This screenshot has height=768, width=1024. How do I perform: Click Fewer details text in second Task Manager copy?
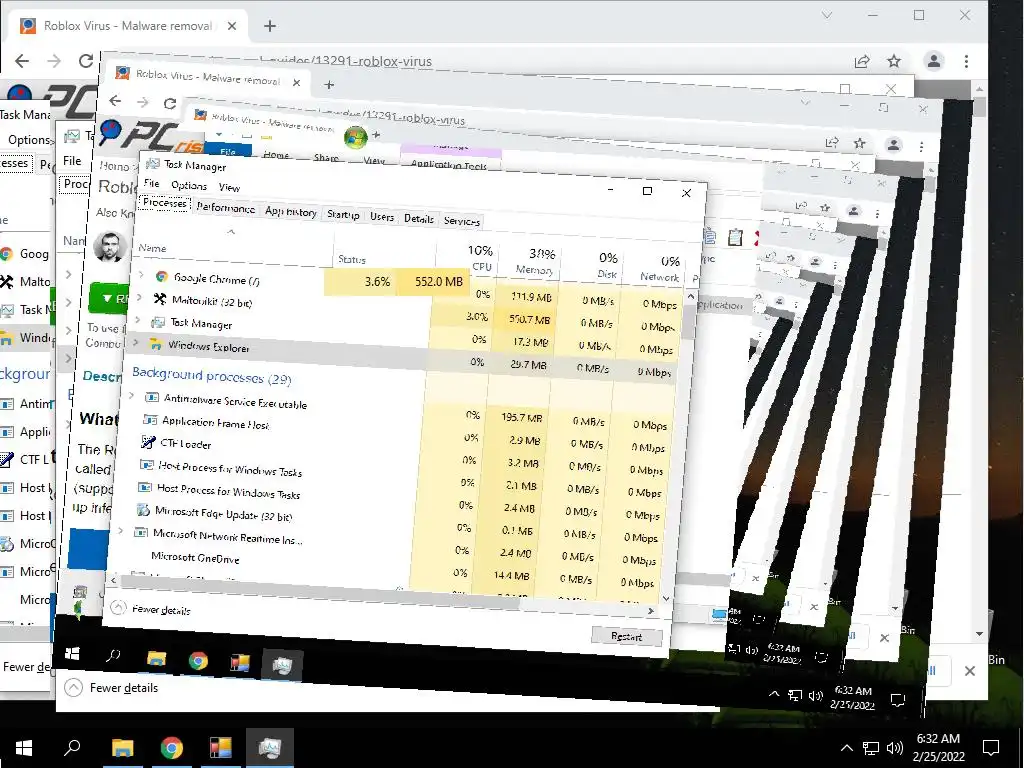pyautogui.click(x=123, y=688)
